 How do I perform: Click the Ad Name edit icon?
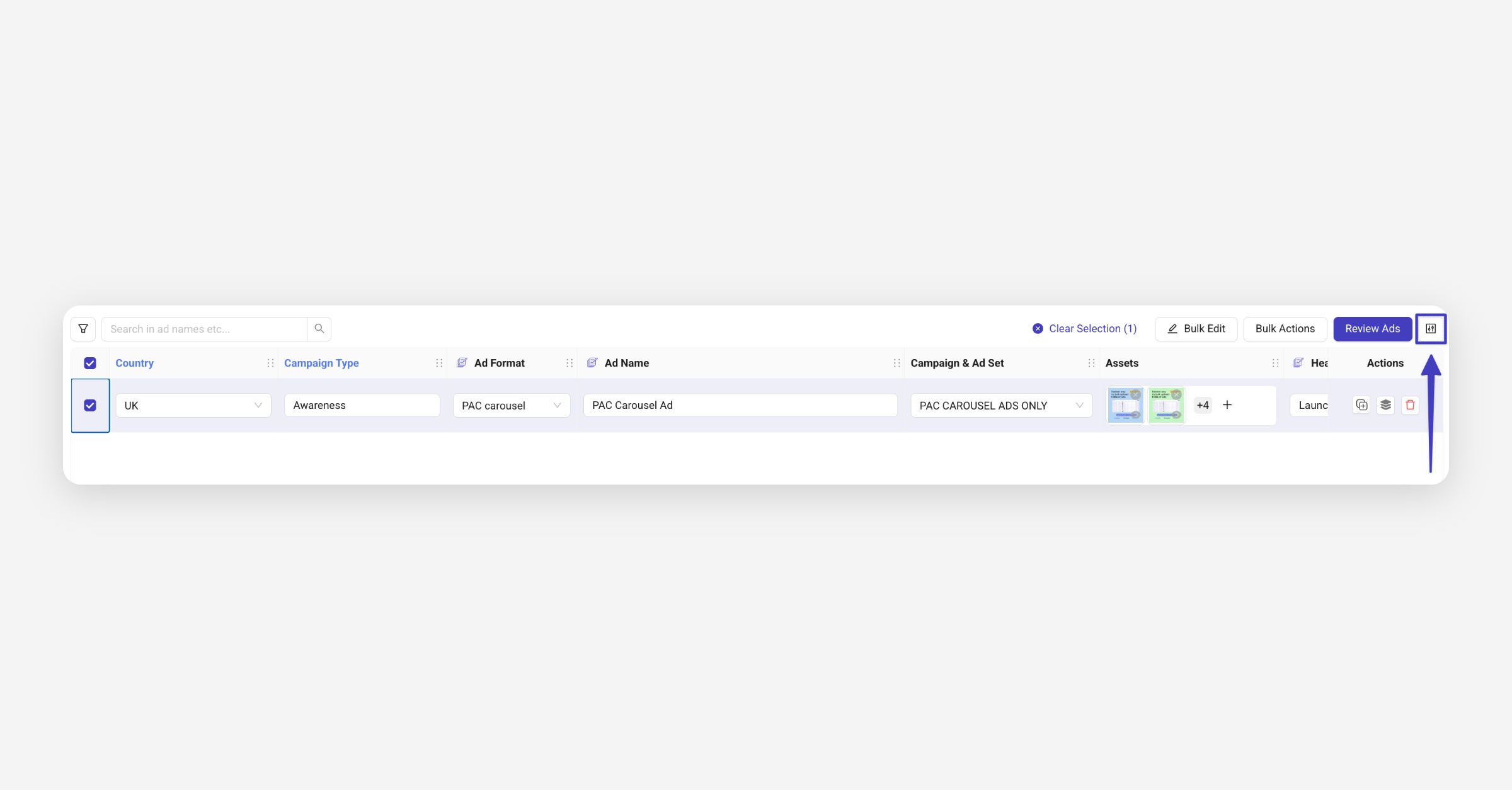coord(592,363)
